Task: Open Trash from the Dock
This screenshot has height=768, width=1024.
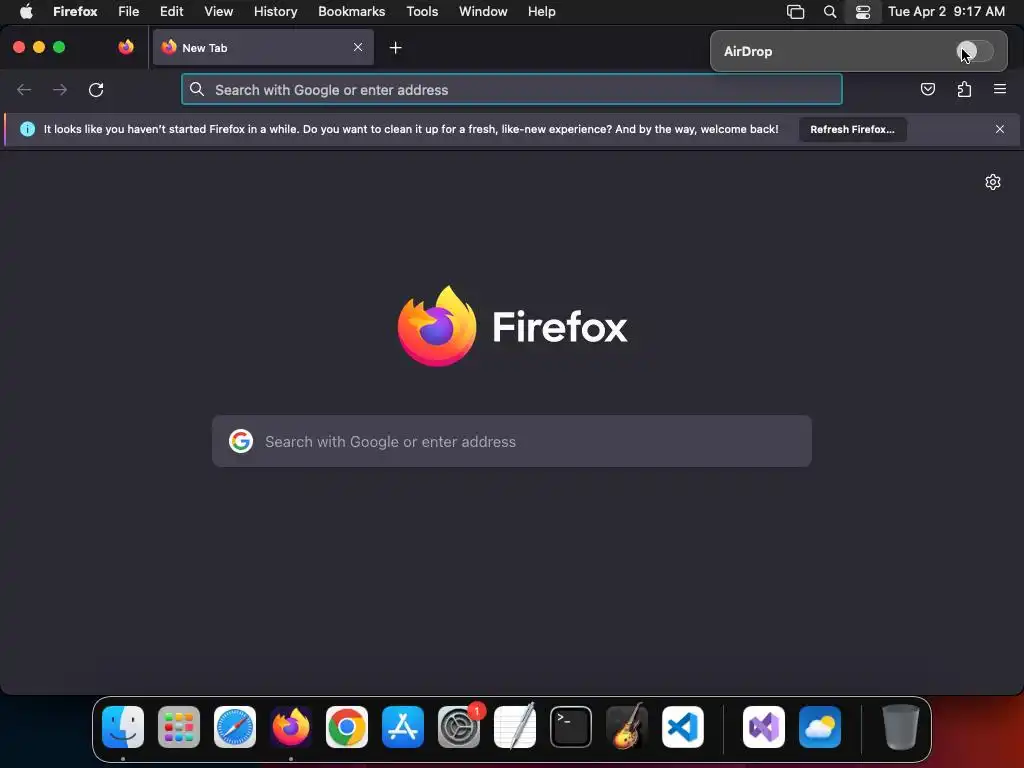Action: (901, 727)
